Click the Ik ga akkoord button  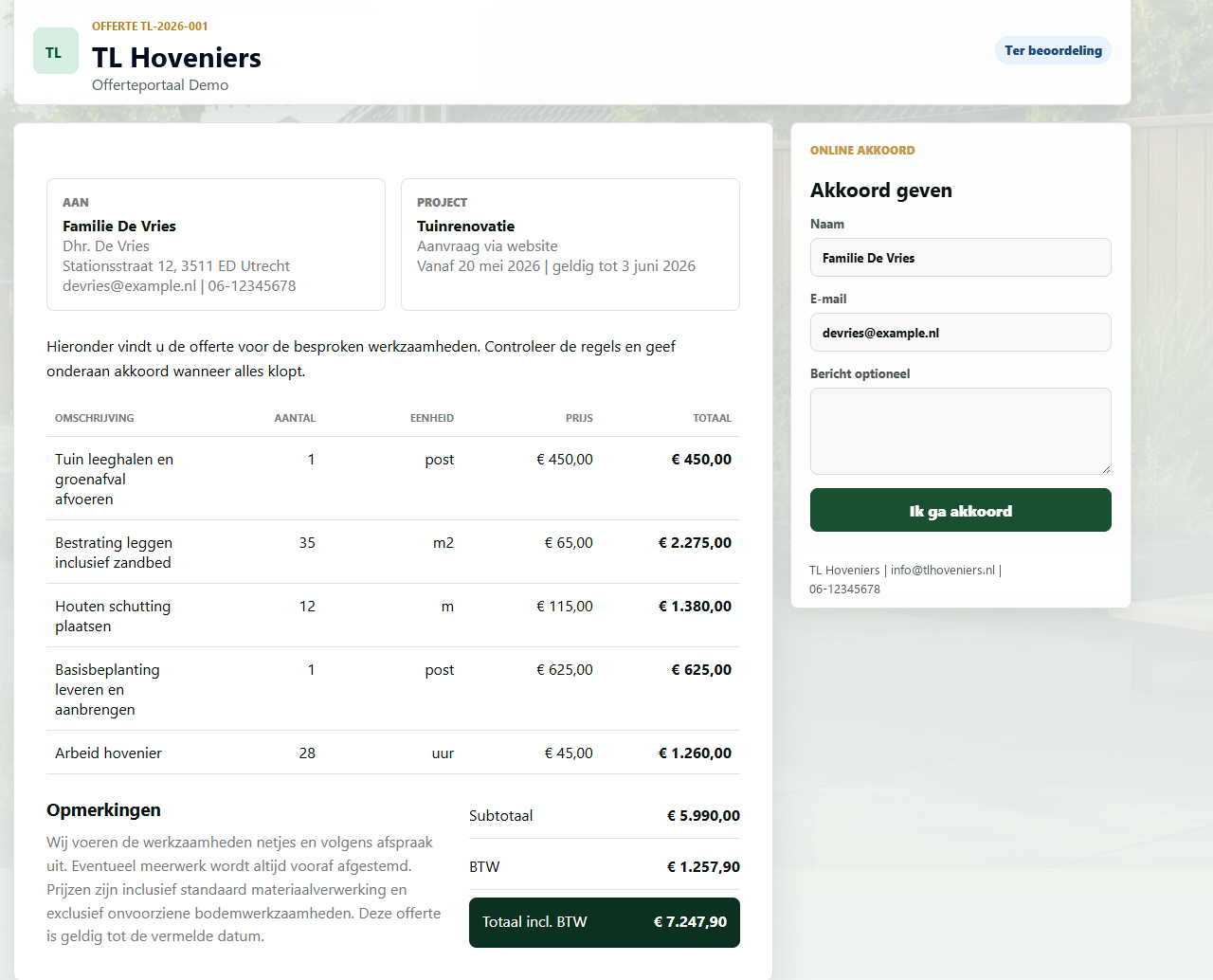coord(960,510)
